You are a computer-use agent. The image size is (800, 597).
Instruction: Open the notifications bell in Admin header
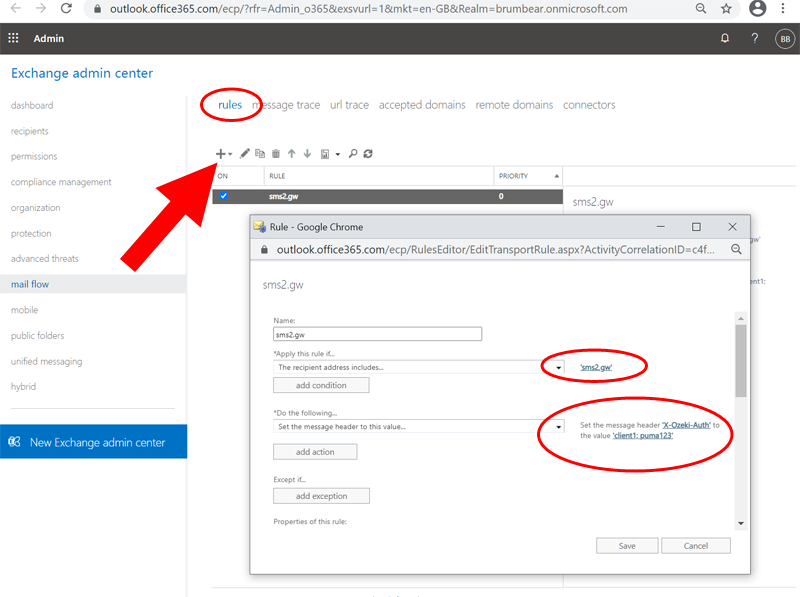tap(725, 39)
